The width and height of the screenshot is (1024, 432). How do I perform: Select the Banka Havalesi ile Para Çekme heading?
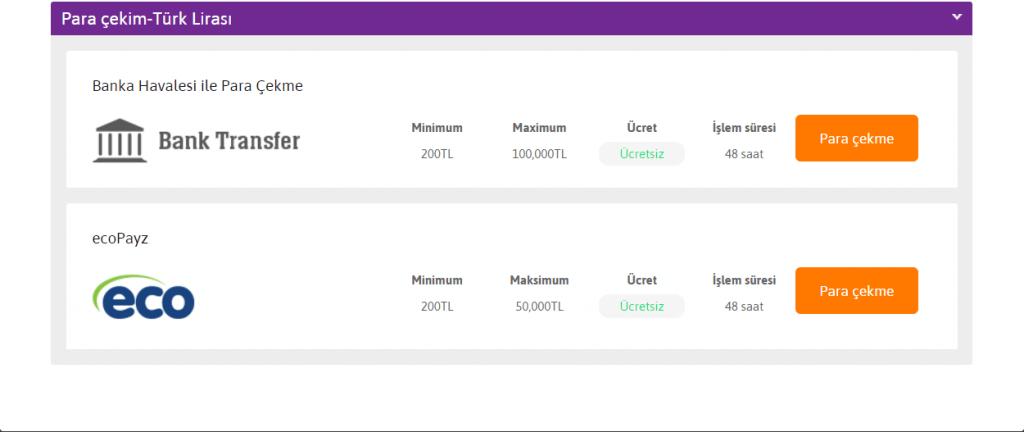click(x=197, y=86)
